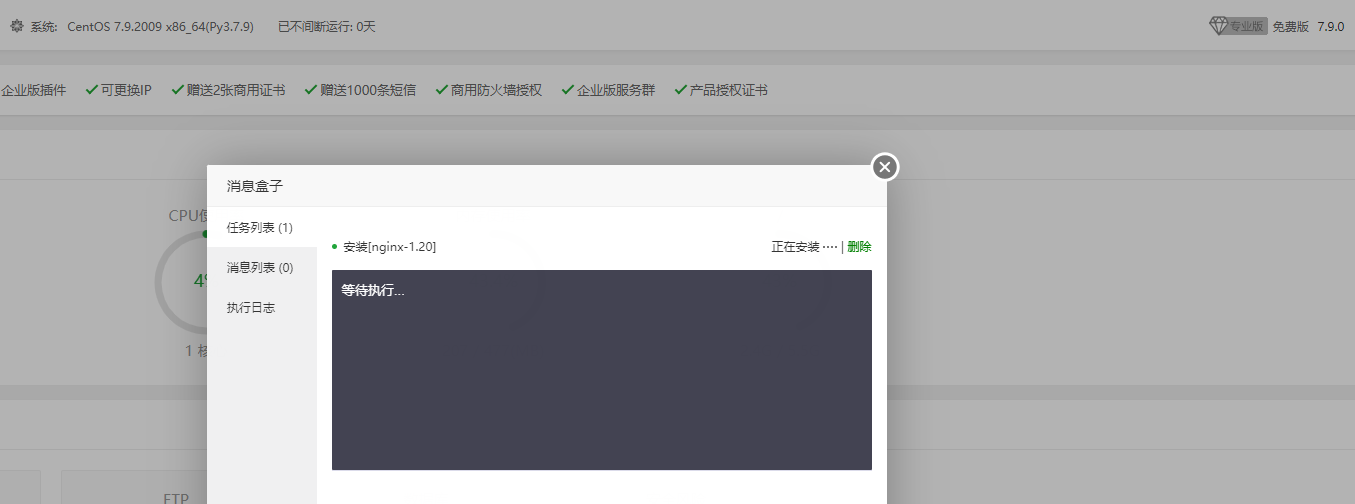
Task: Click the FTP card in background page
Action: 134,488
